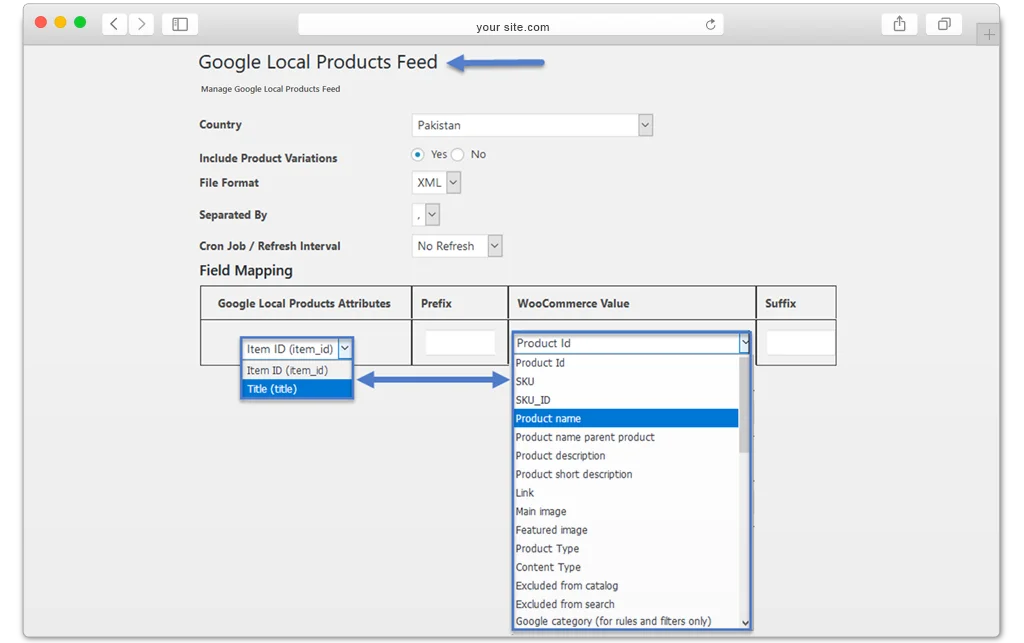Image resolution: width=1024 pixels, height=643 pixels.
Task: Click the Prefix column header
Action: click(x=436, y=304)
